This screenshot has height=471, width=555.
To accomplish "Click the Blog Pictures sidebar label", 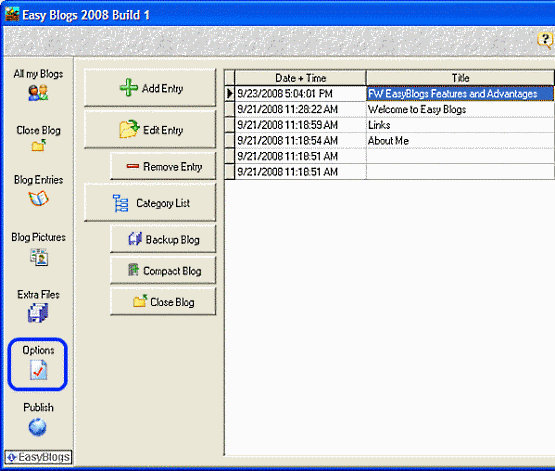I will pos(38,237).
